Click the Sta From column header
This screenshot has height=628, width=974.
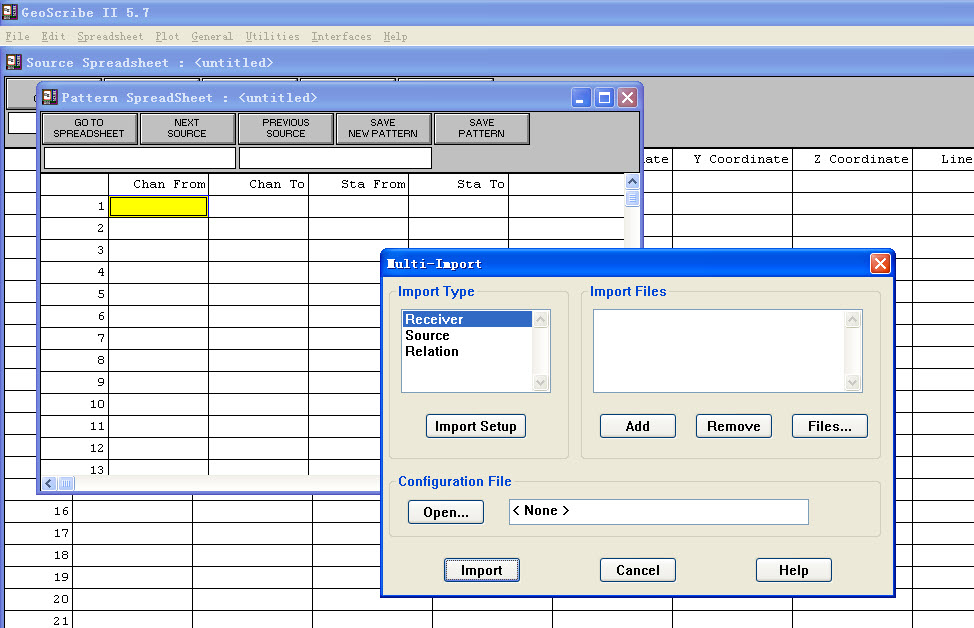tap(358, 184)
